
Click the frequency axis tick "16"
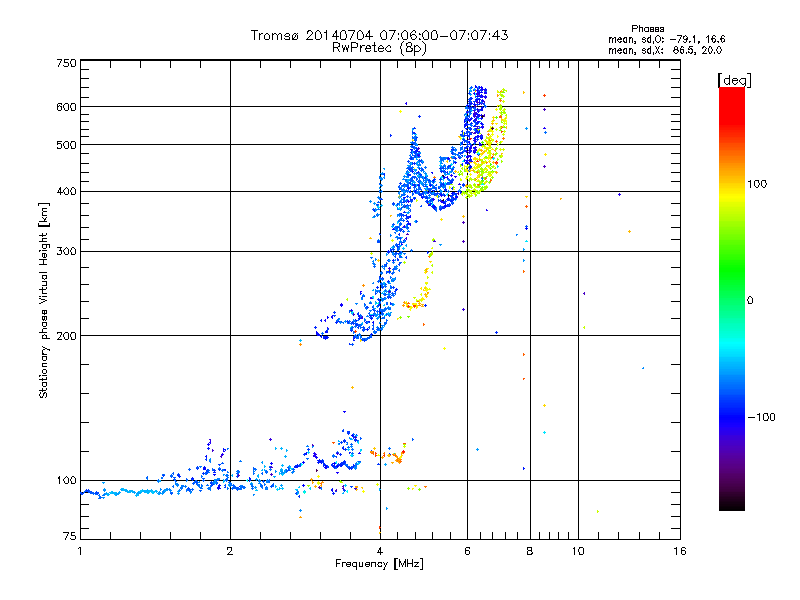click(680, 551)
